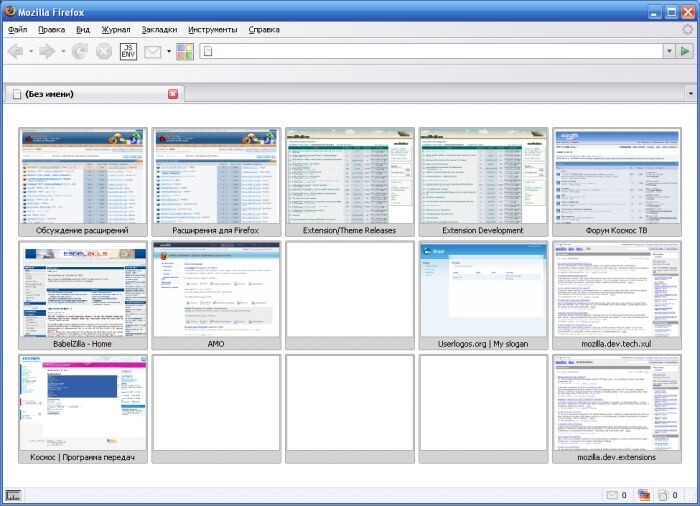Click the BabelZilla - Home caption label

(82, 344)
